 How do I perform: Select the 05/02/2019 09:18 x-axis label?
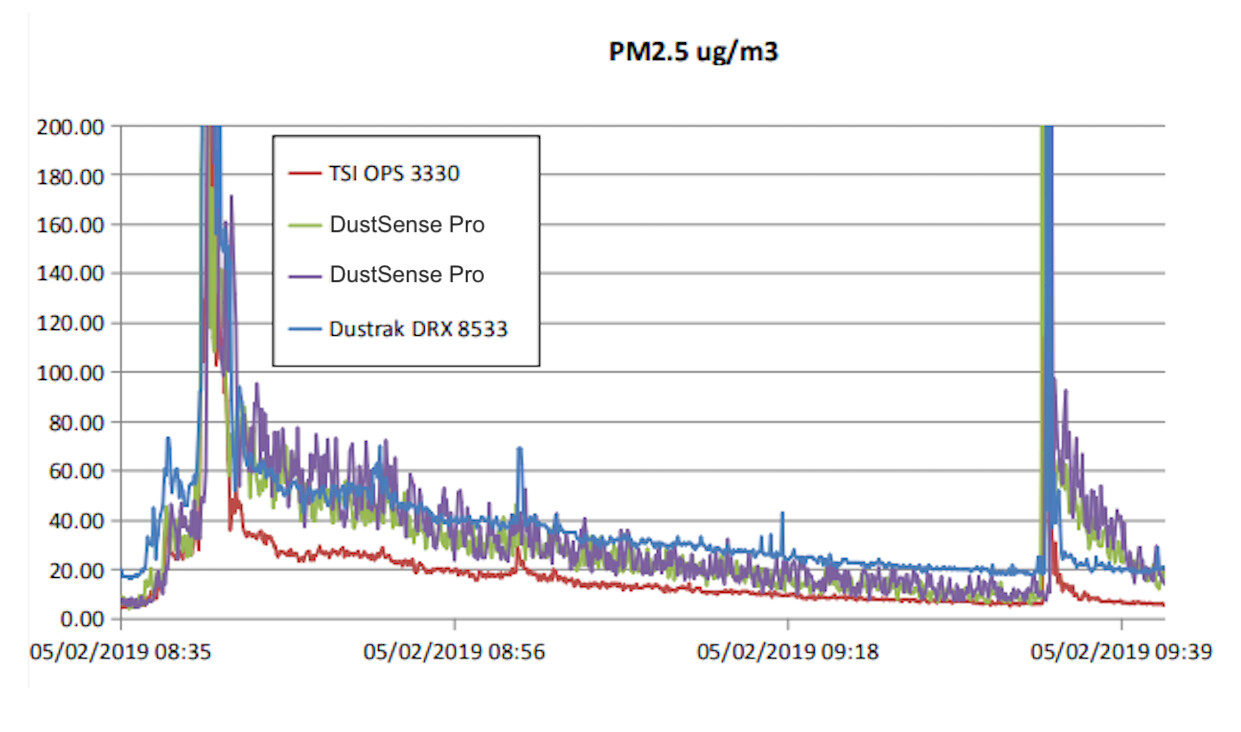point(788,652)
